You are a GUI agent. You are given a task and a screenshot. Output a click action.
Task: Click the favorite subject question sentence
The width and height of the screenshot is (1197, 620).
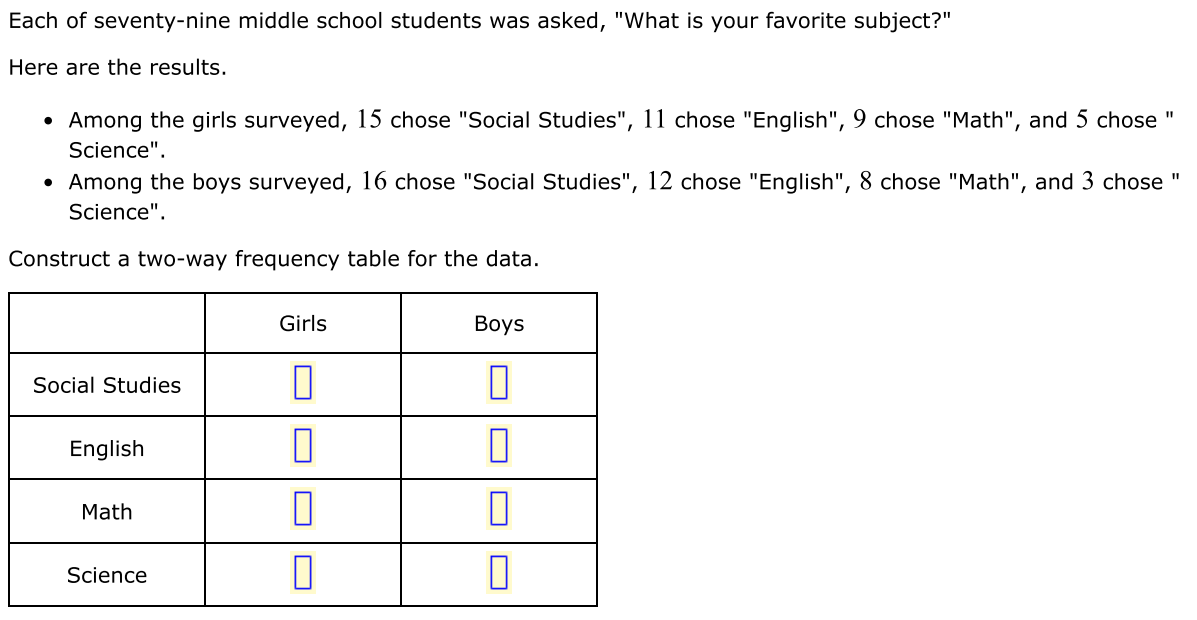pyautogui.click(x=480, y=21)
